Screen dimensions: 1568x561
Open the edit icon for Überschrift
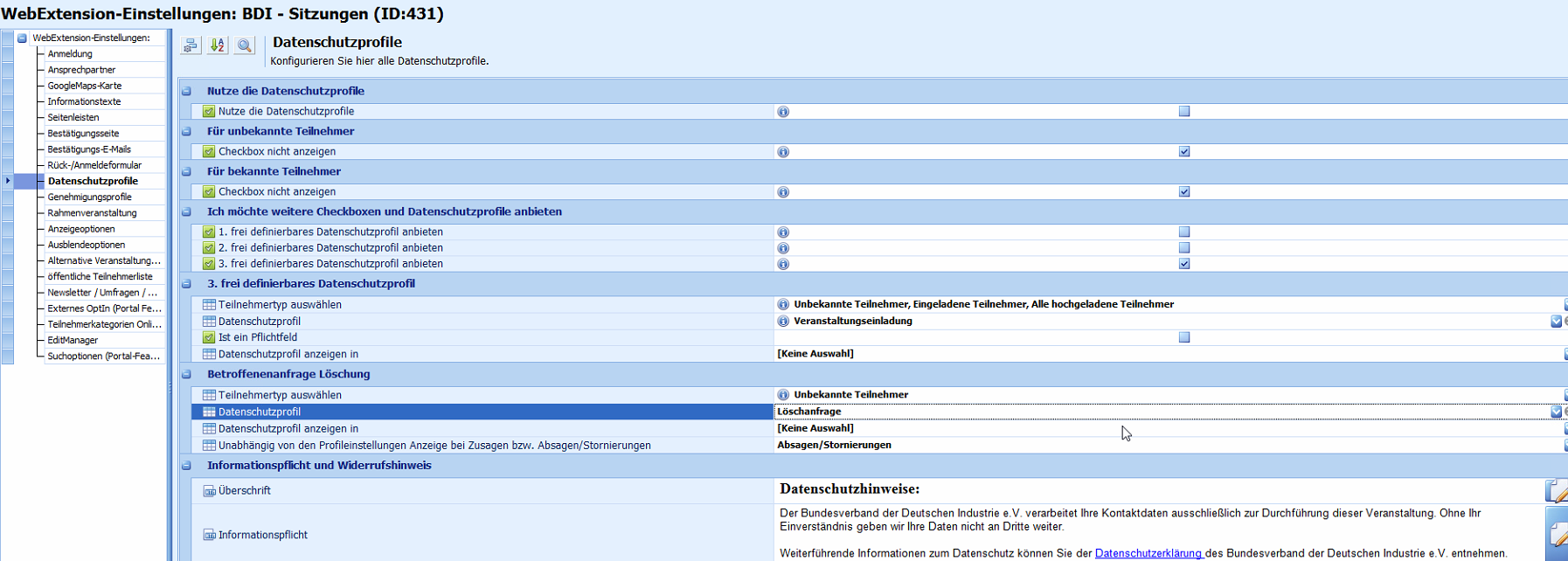(1555, 491)
